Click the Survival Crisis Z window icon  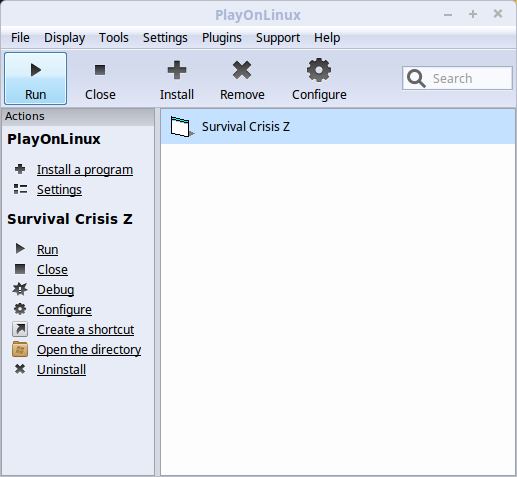(182, 127)
